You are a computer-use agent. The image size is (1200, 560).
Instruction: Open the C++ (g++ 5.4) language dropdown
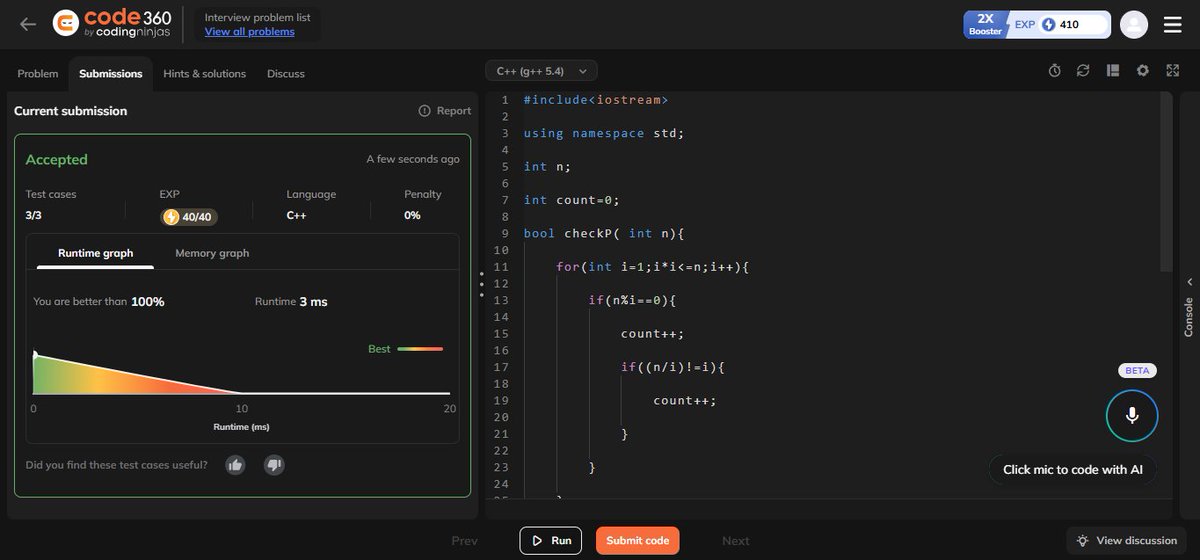coord(541,70)
